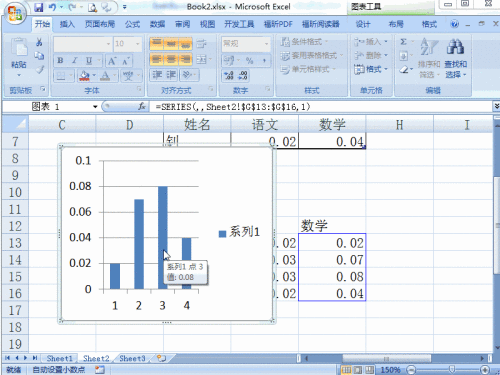The height and width of the screenshot is (375, 500).
Task: Insert a new worksheet tab icon
Action: (162, 358)
